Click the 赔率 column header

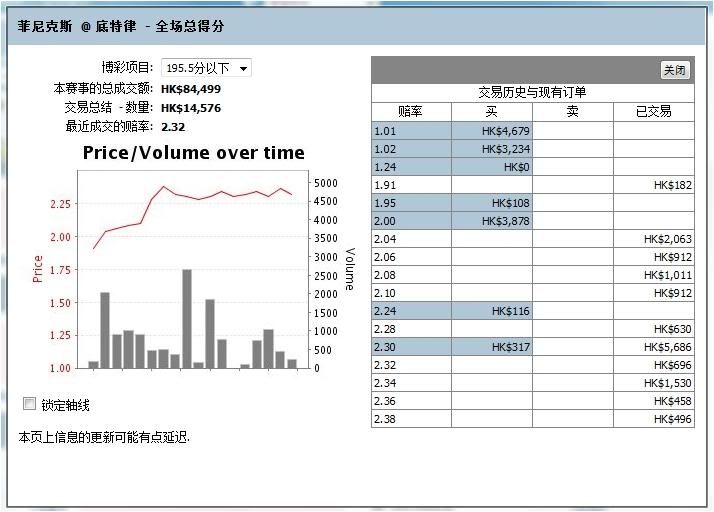pyautogui.click(x=410, y=112)
